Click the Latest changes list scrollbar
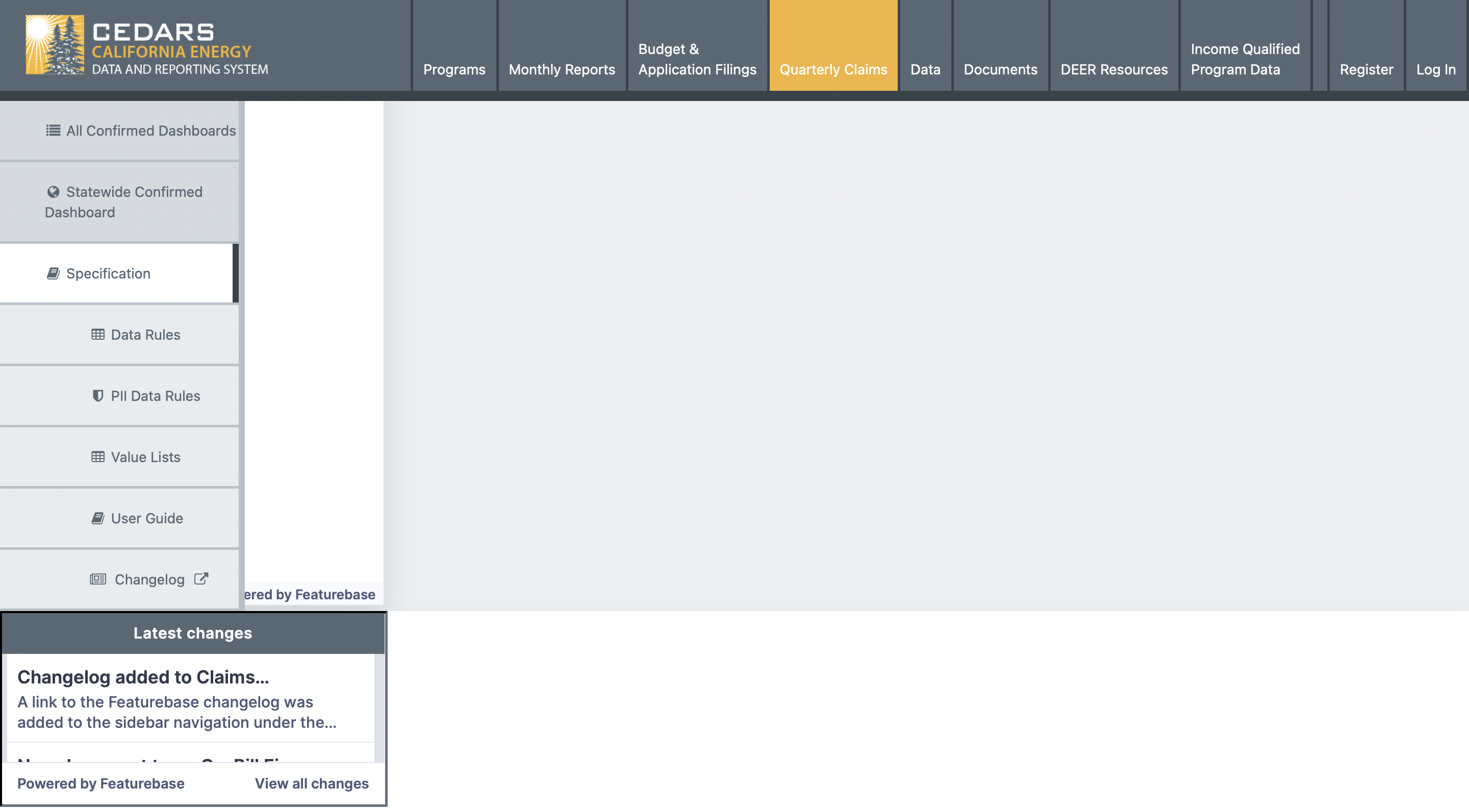This screenshot has height=812, width=1469. point(378,707)
